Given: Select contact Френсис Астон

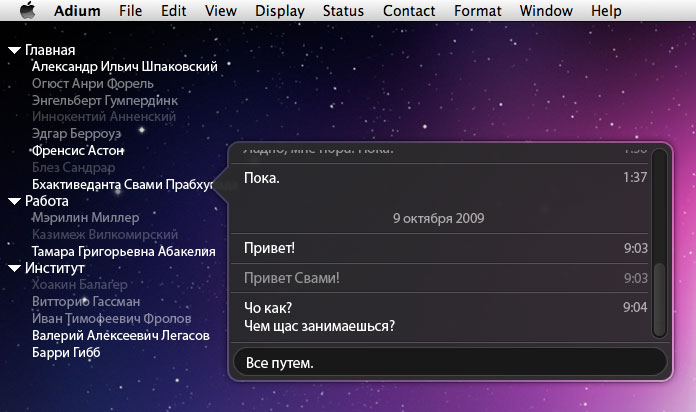Looking at the screenshot, I should click(x=78, y=151).
